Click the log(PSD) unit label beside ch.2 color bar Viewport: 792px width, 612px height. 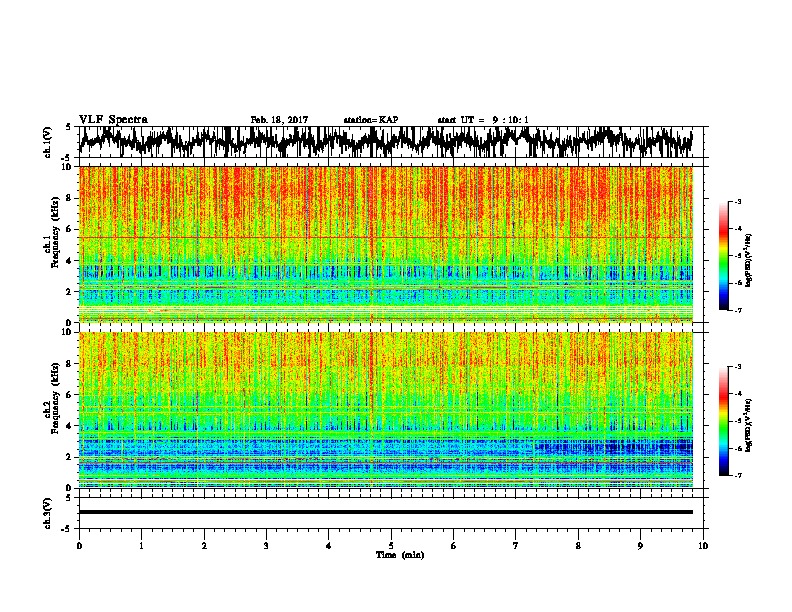[749, 425]
